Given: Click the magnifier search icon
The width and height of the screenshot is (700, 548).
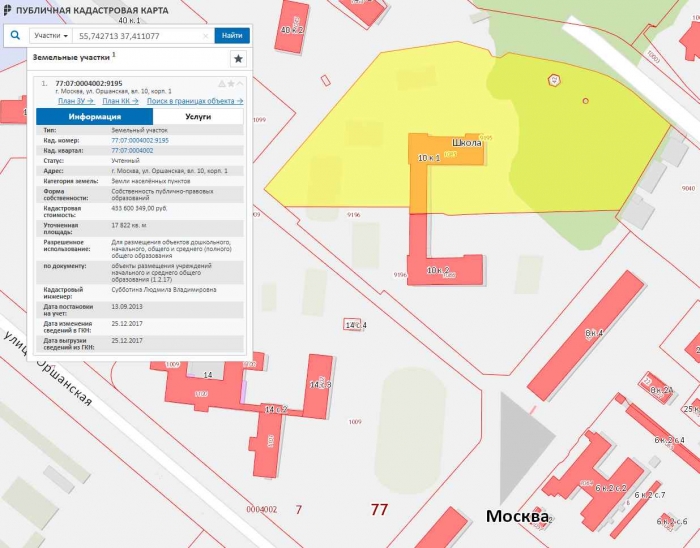Looking at the screenshot, I should coord(15,35).
